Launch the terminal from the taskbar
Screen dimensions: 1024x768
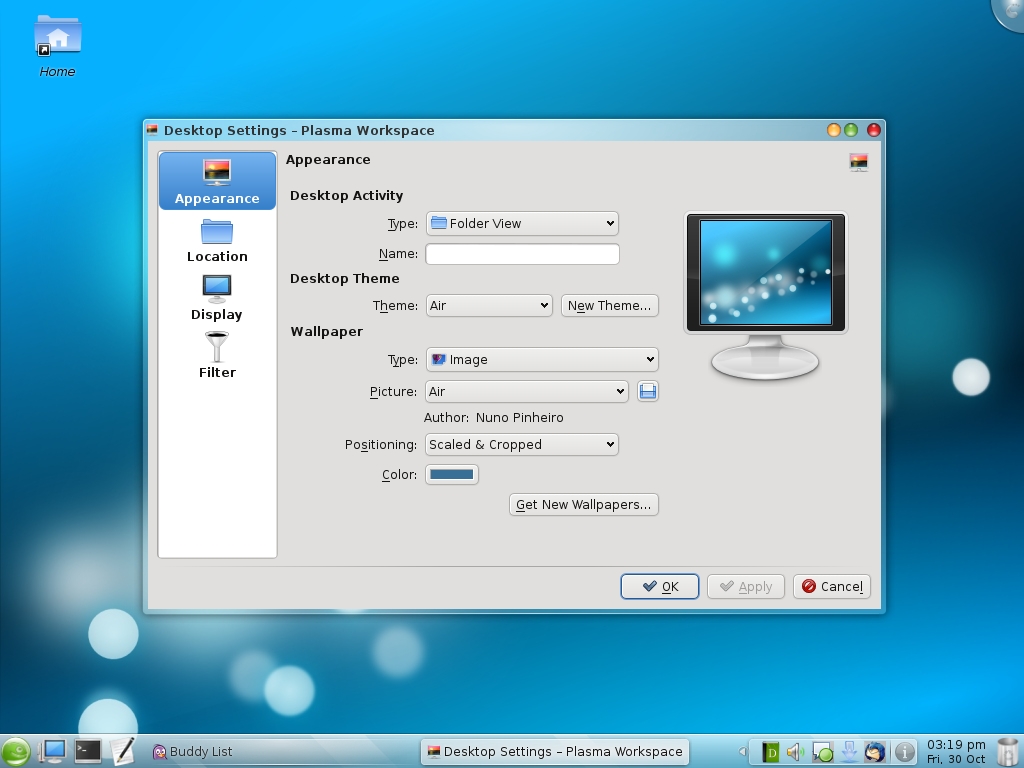coord(88,752)
